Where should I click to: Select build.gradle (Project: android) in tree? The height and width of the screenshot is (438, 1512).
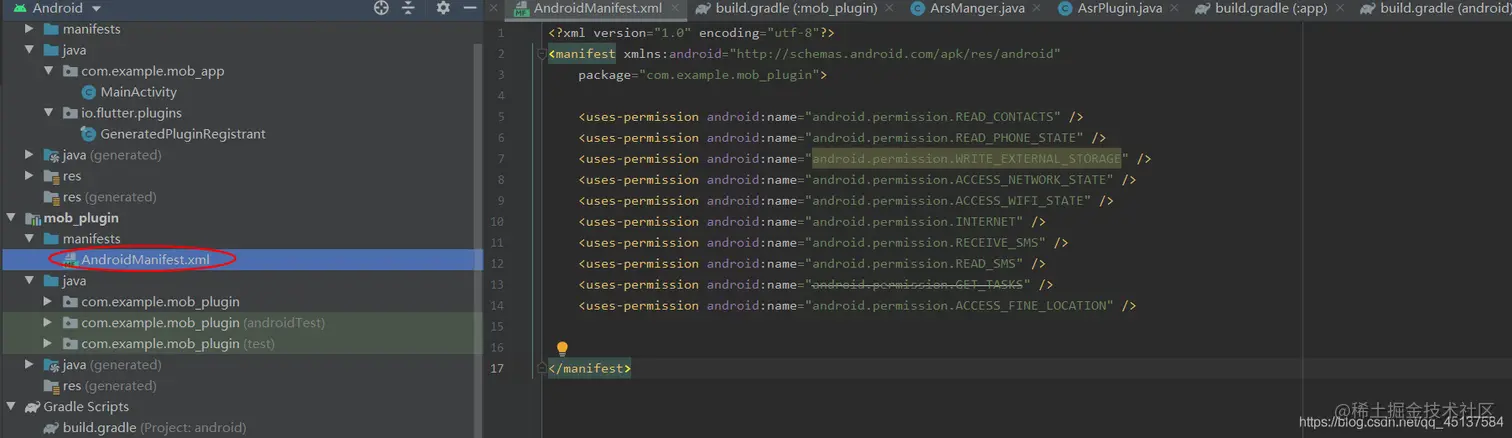(x=154, y=428)
